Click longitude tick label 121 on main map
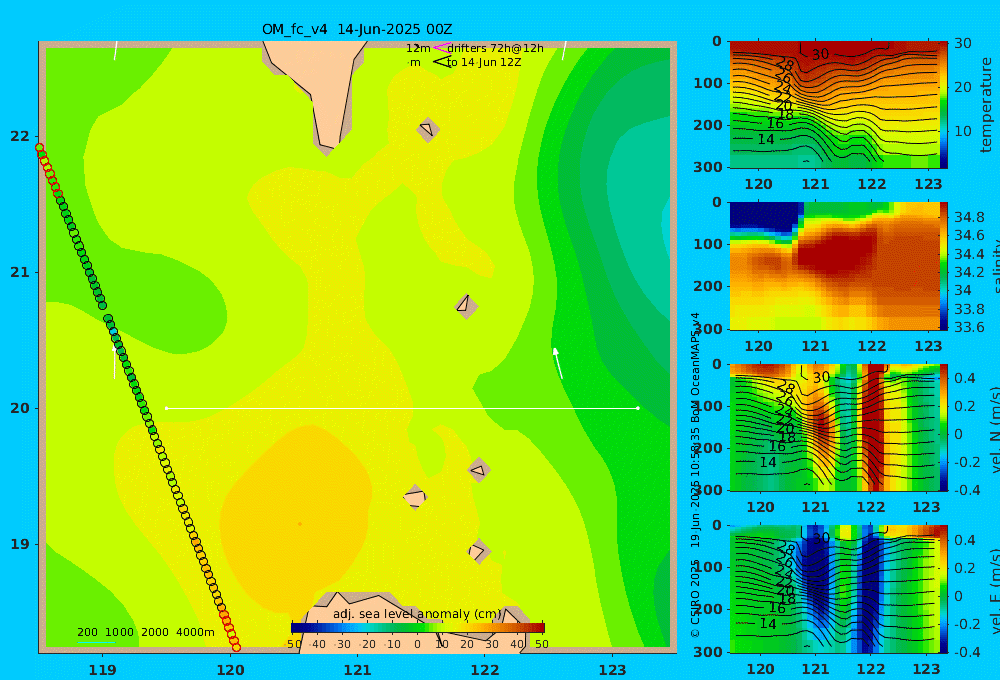 (357, 670)
